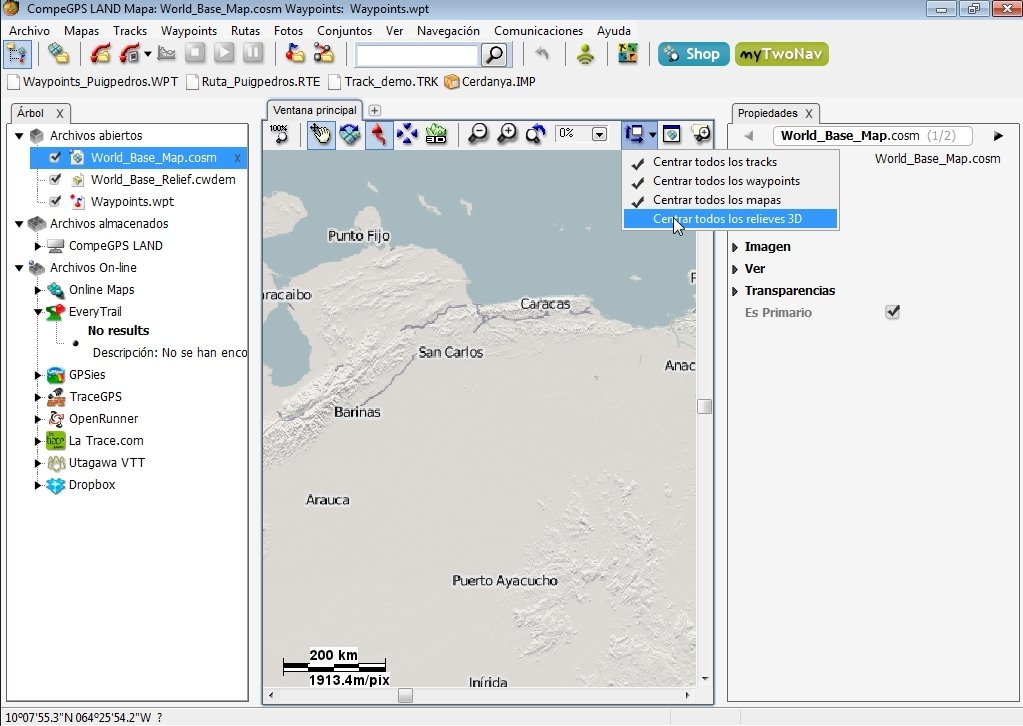Click the four blue arrows icon
This screenshot has width=1023, height=726.
[407, 134]
